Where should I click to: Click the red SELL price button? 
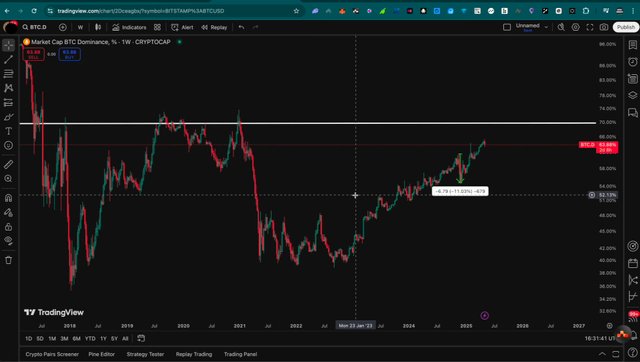tap(34, 54)
